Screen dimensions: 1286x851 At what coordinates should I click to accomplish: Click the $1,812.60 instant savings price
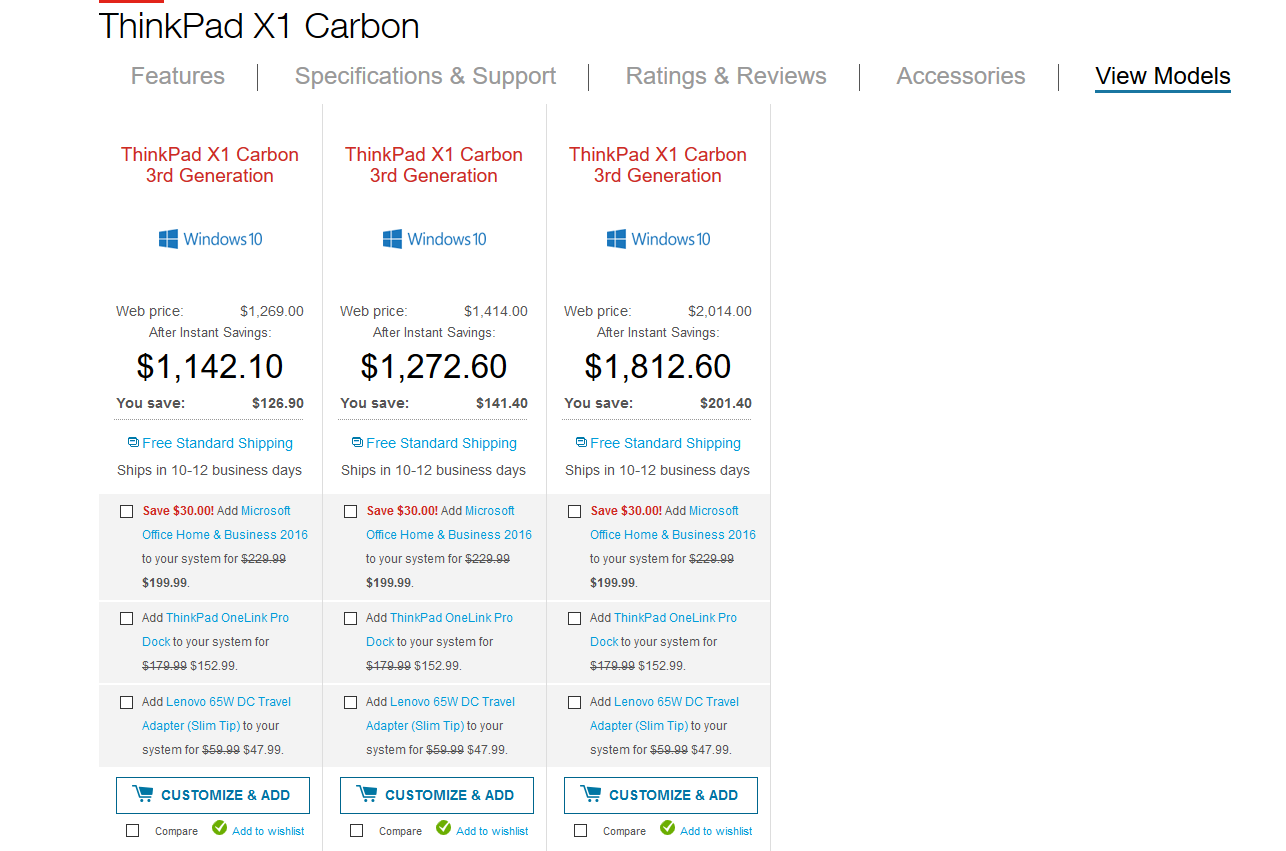658,367
